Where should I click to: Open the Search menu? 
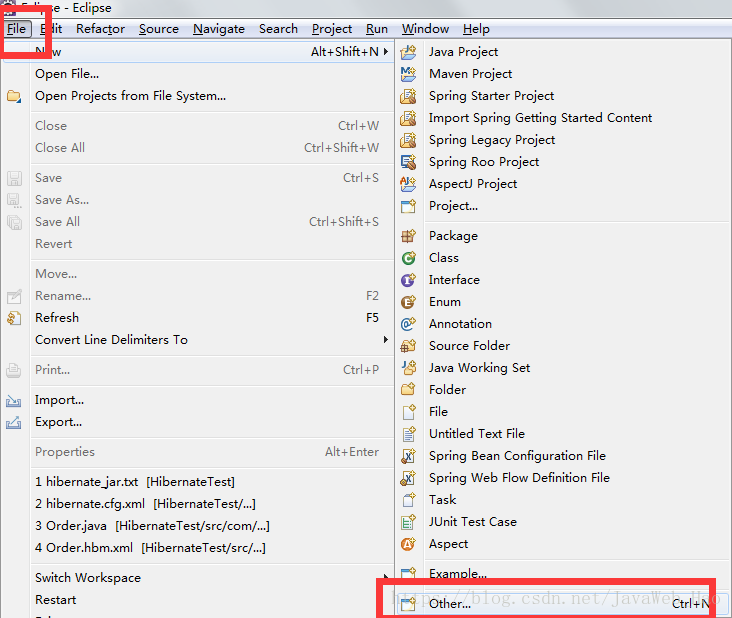pos(278,29)
